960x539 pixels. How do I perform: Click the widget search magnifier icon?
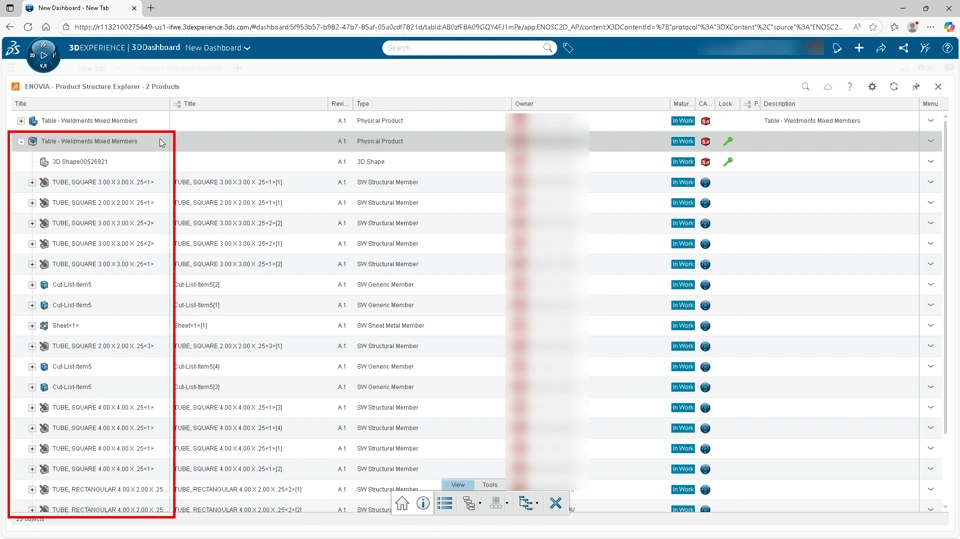click(x=805, y=86)
